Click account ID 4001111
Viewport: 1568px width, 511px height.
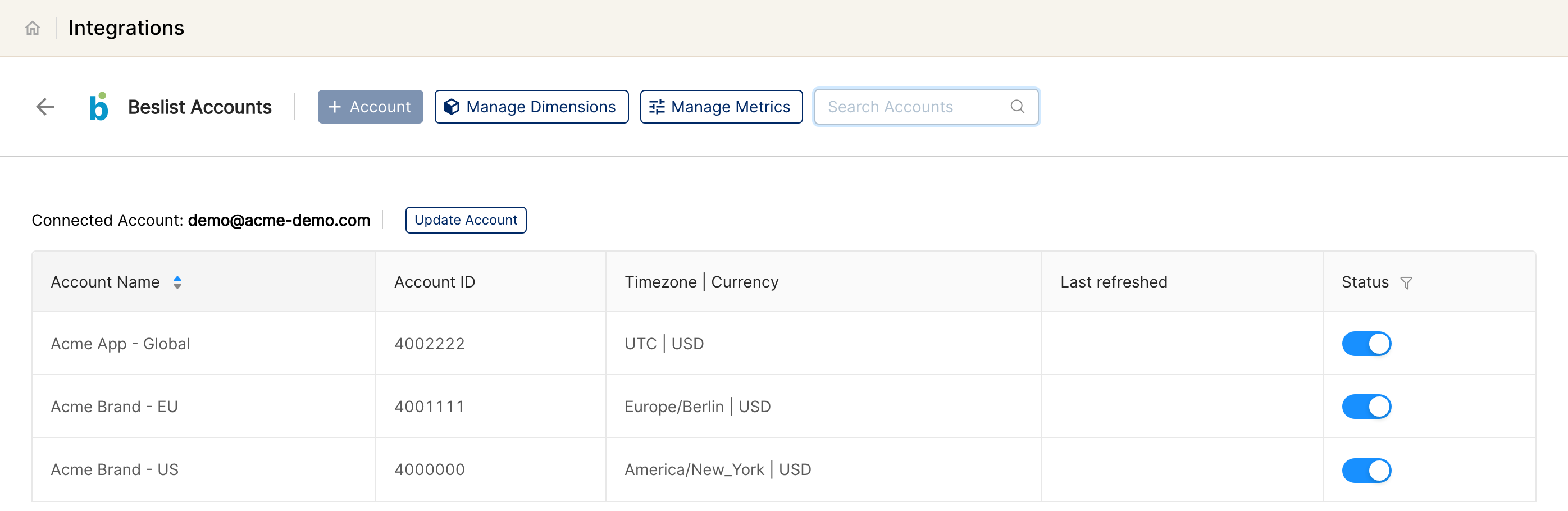[x=429, y=407]
